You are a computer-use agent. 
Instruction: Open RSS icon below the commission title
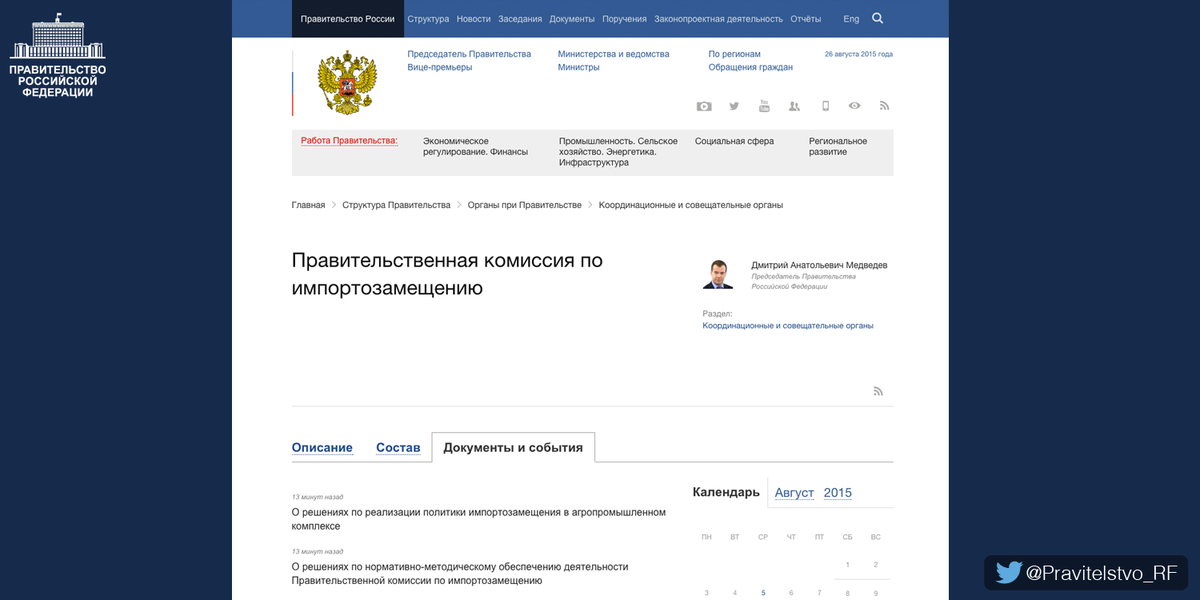click(878, 391)
